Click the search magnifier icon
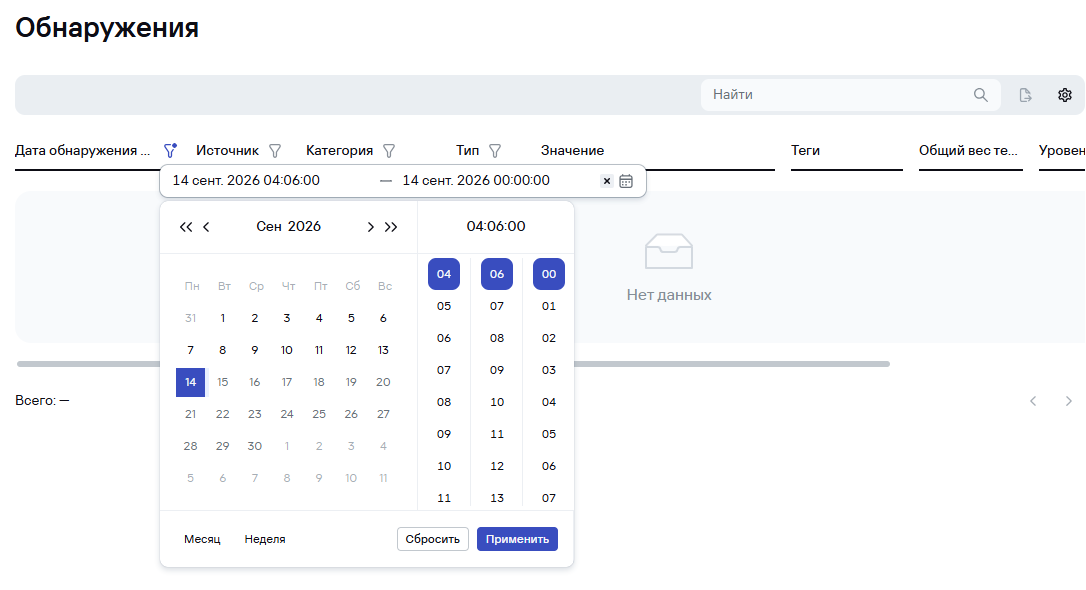This screenshot has width=1086, height=590. (x=981, y=95)
